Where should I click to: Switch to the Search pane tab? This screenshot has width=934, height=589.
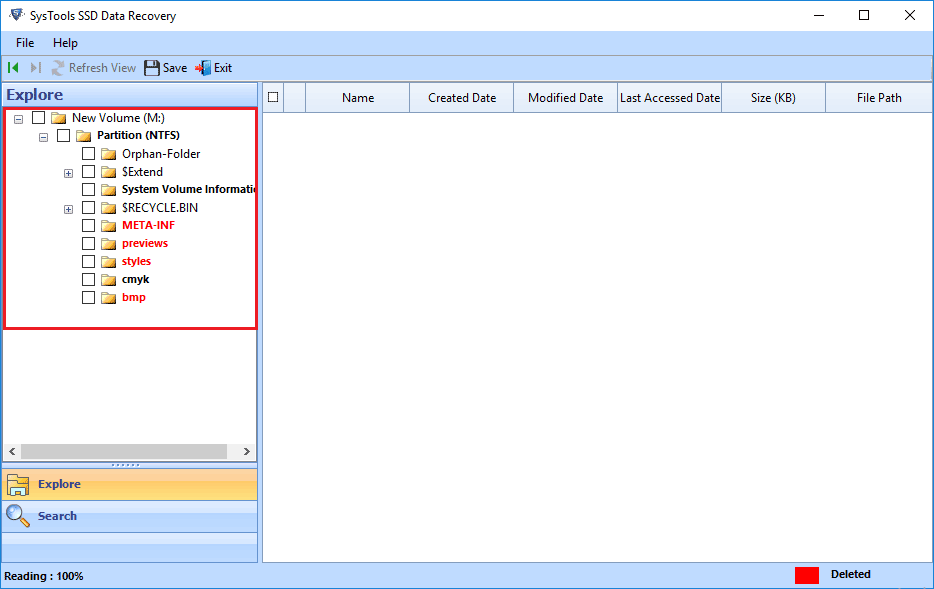(130, 516)
